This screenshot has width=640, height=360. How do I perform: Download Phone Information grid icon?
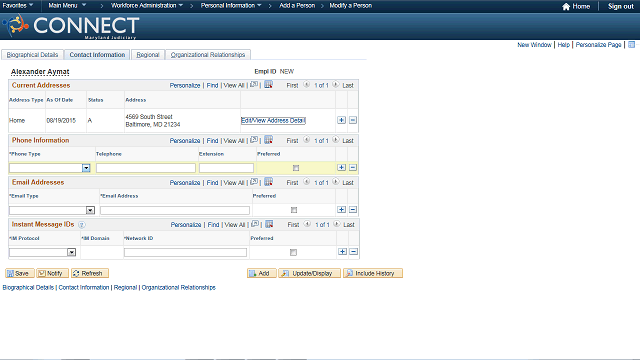[268, 140]
